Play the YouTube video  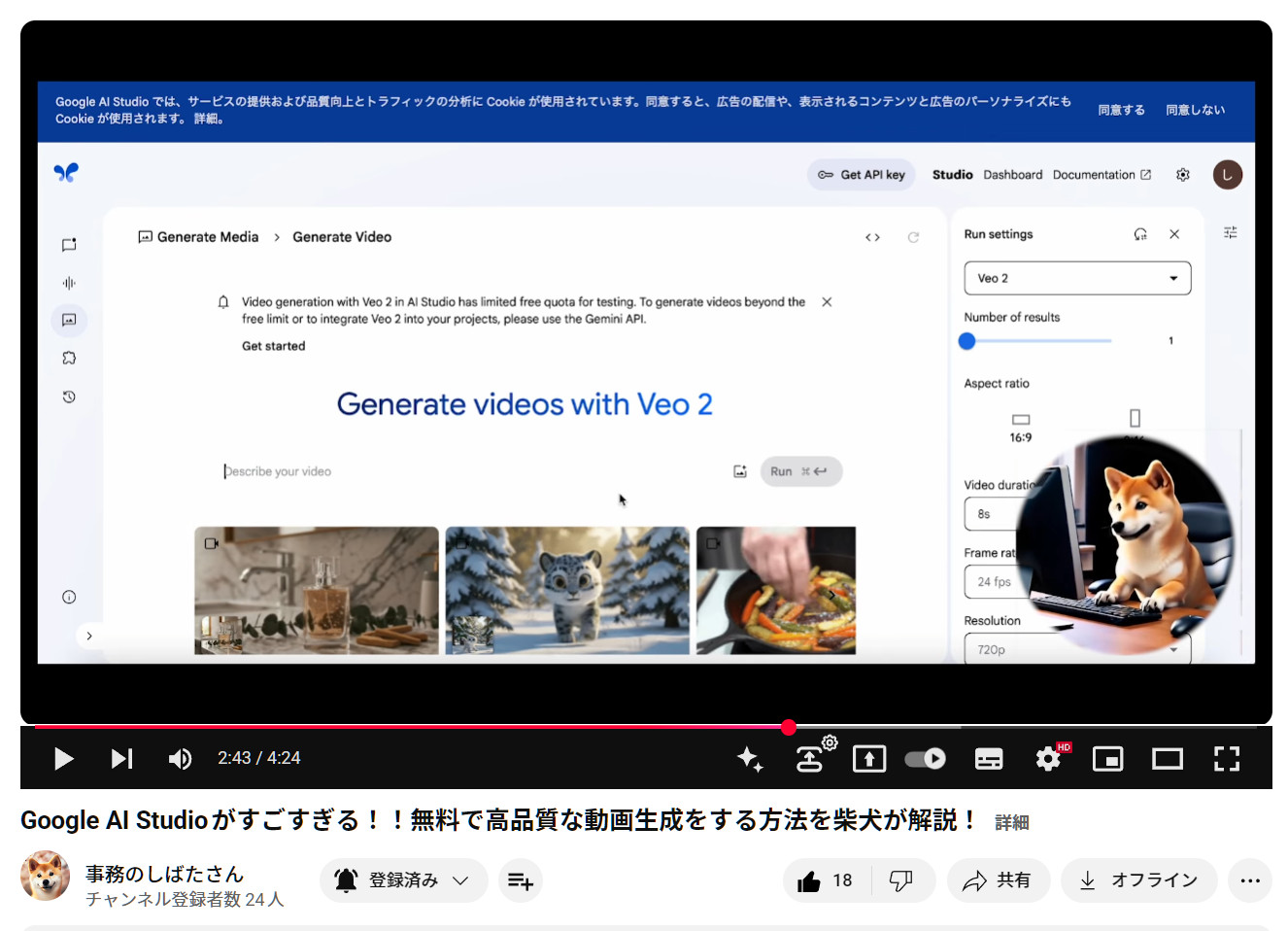pyautogui.click(x=64, y=758)
